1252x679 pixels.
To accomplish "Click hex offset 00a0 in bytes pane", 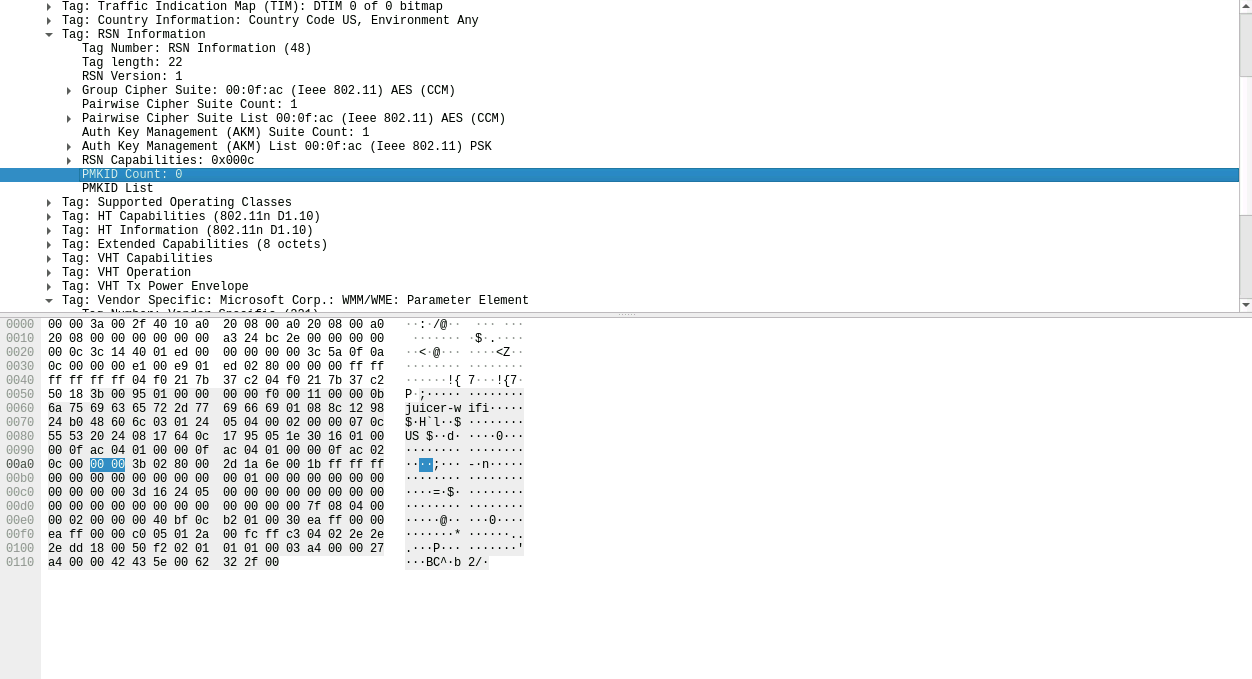I will 20,464.
